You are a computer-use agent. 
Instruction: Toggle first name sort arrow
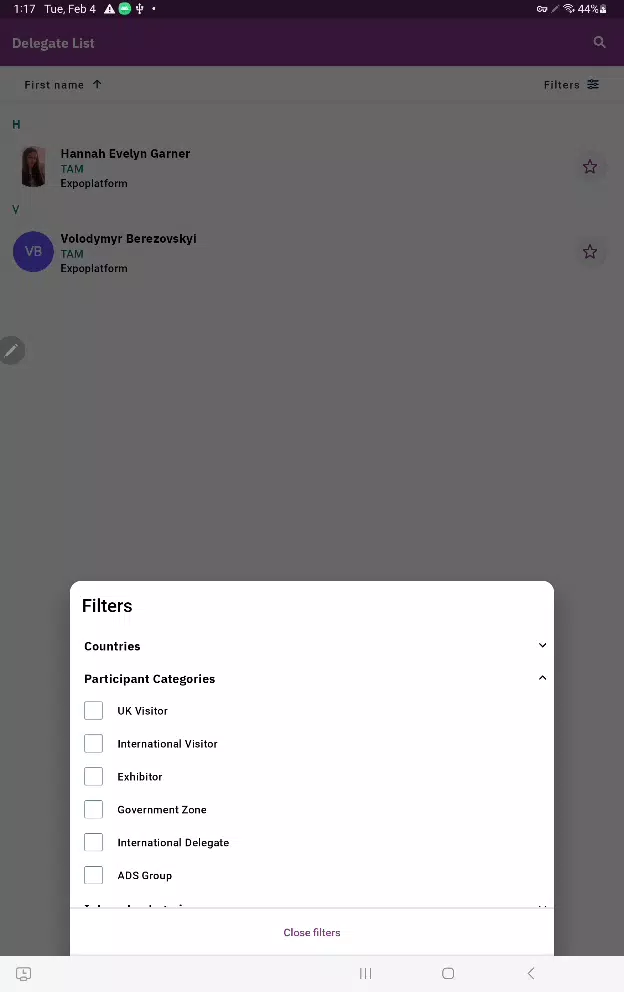97,84
